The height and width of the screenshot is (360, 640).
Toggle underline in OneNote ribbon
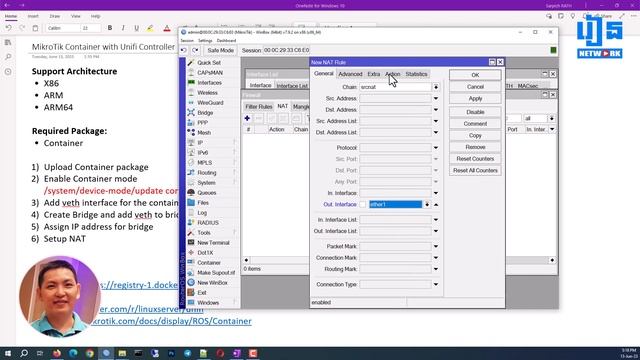click(x=136, y=28)
